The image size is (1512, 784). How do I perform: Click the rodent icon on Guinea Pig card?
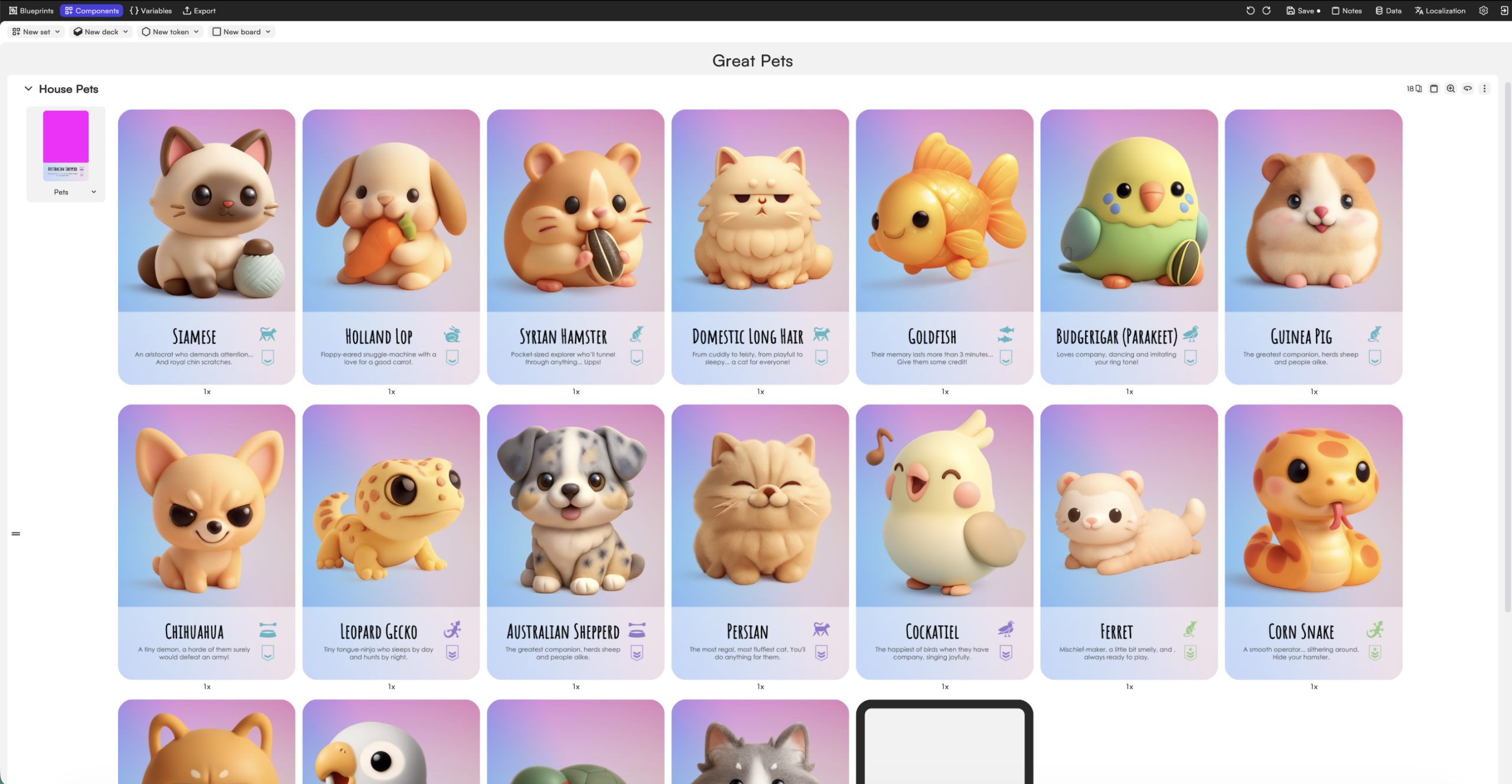coord(1375,335)
